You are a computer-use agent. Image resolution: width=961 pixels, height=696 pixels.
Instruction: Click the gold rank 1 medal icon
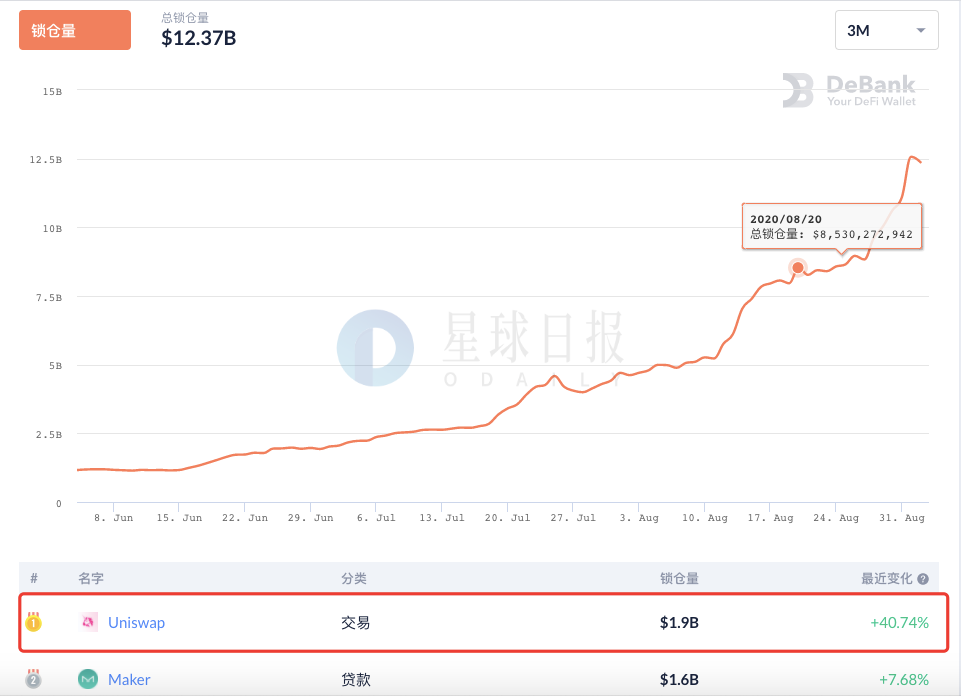point(34,622)
